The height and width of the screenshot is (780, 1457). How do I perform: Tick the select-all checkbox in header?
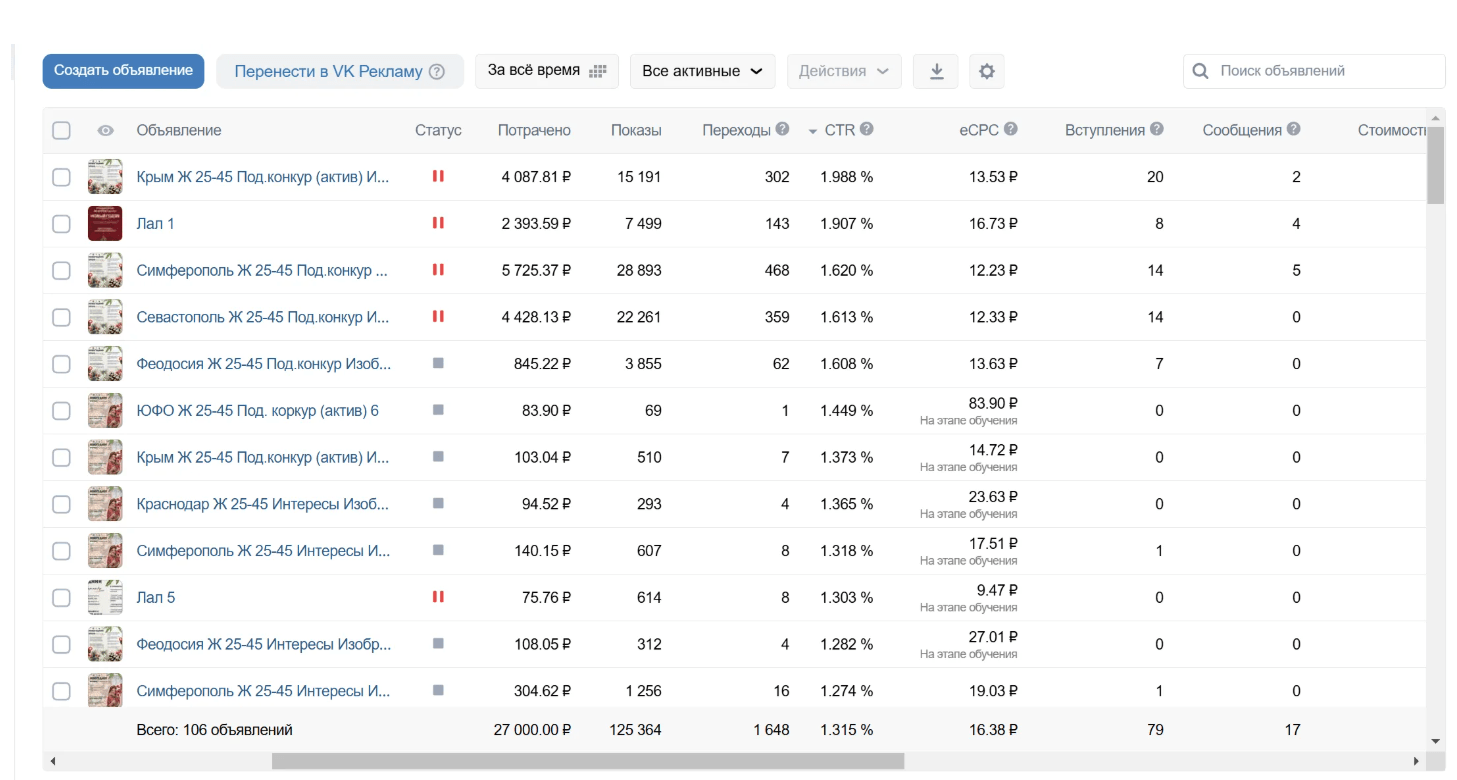tap(61, 130)
